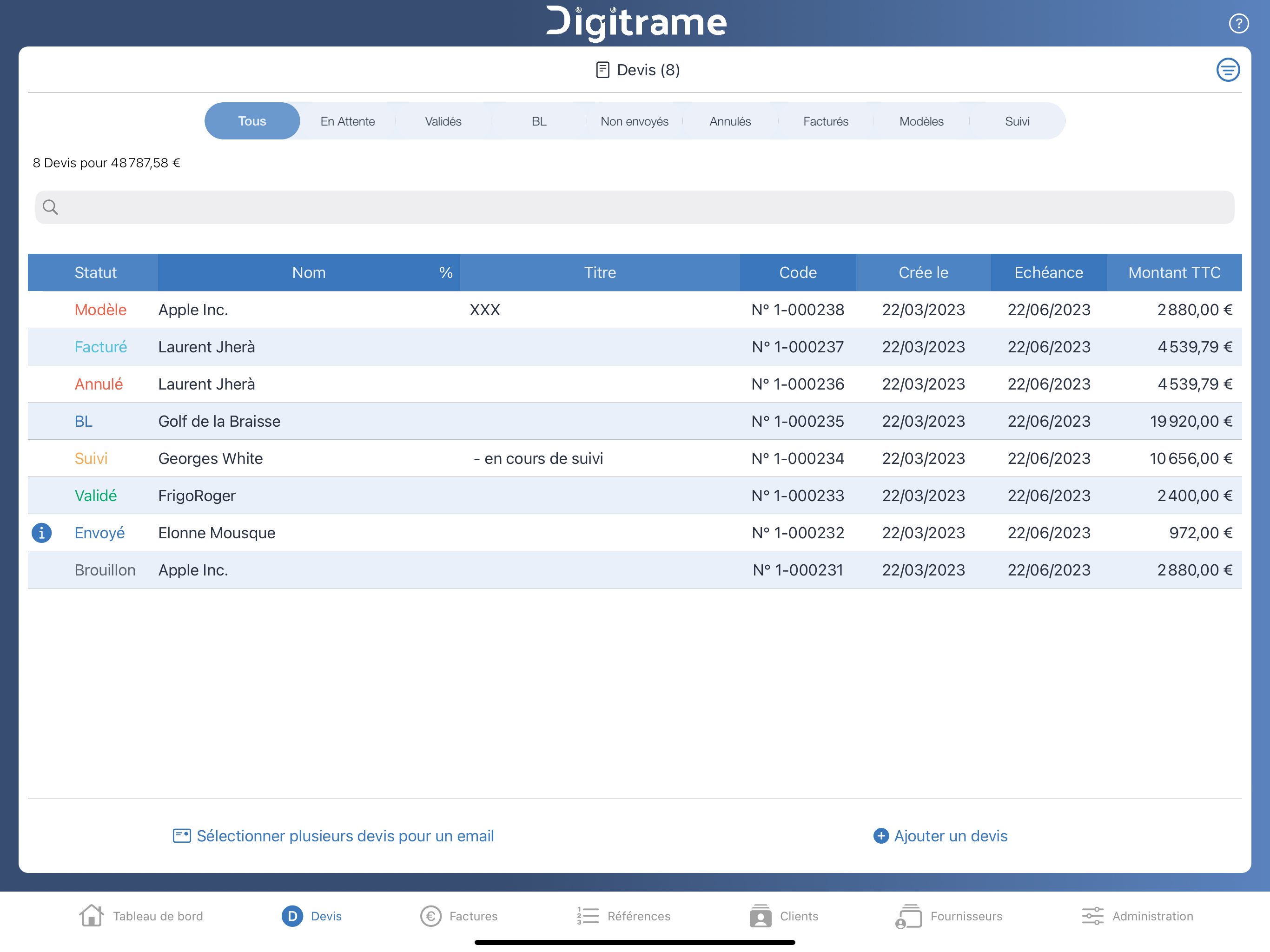Click code N° 1-000237
The width and height of the screenshot is (1270, 952).
coord(798,347)
